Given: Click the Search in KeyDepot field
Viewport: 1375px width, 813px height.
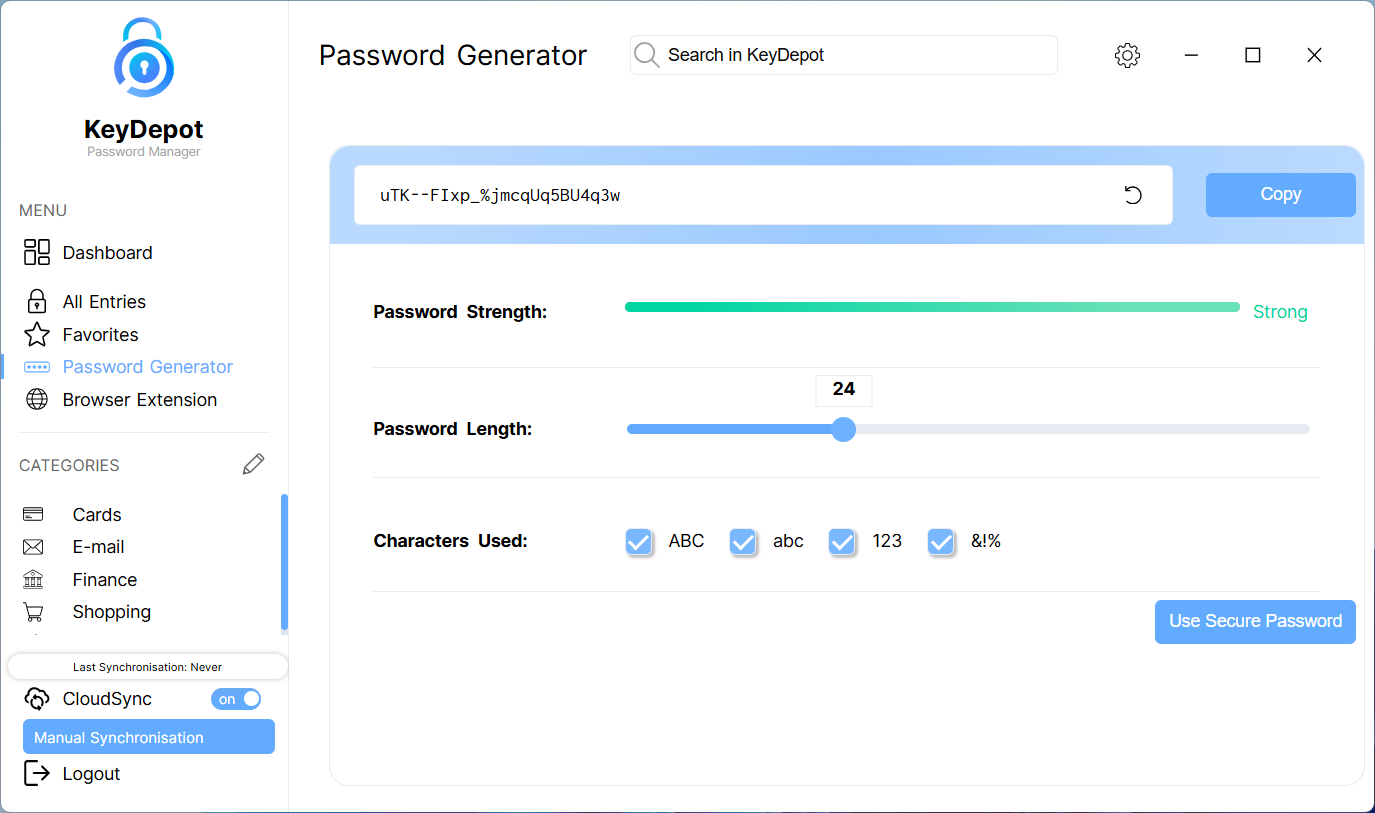Looking at the screenshot, I should pos(855,55).
